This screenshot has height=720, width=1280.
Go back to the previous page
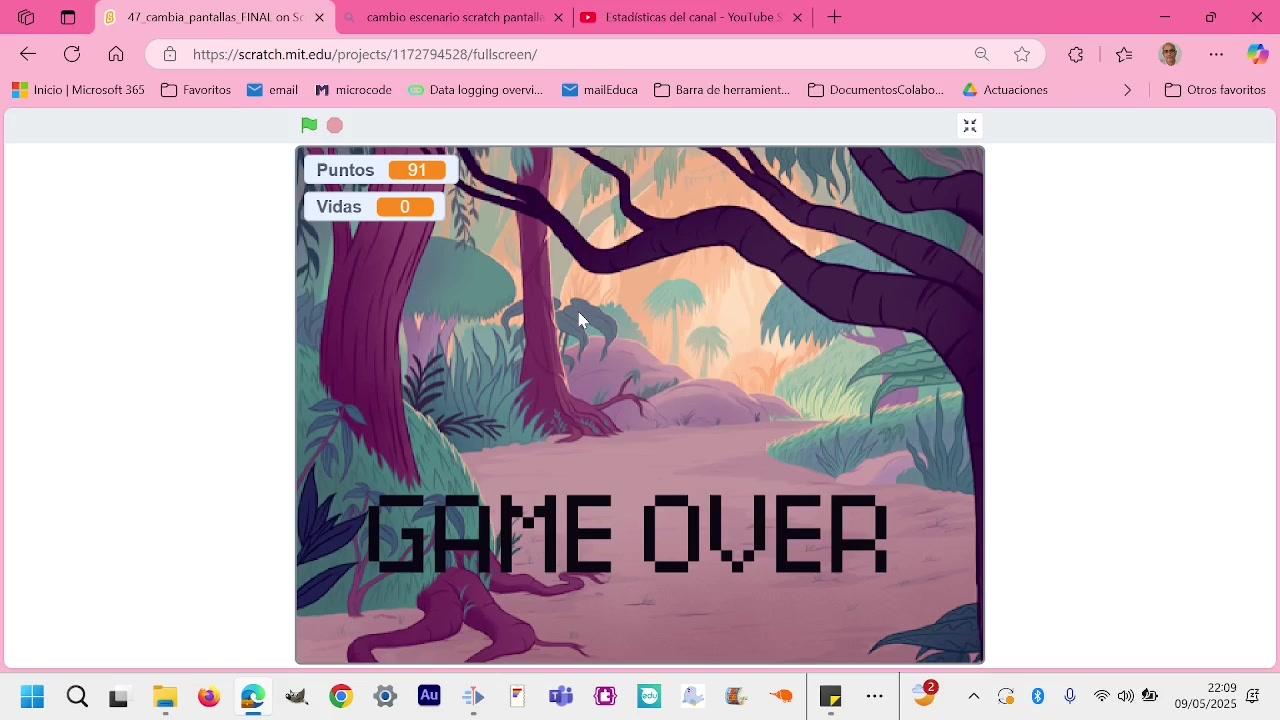[x=28, y=54]
